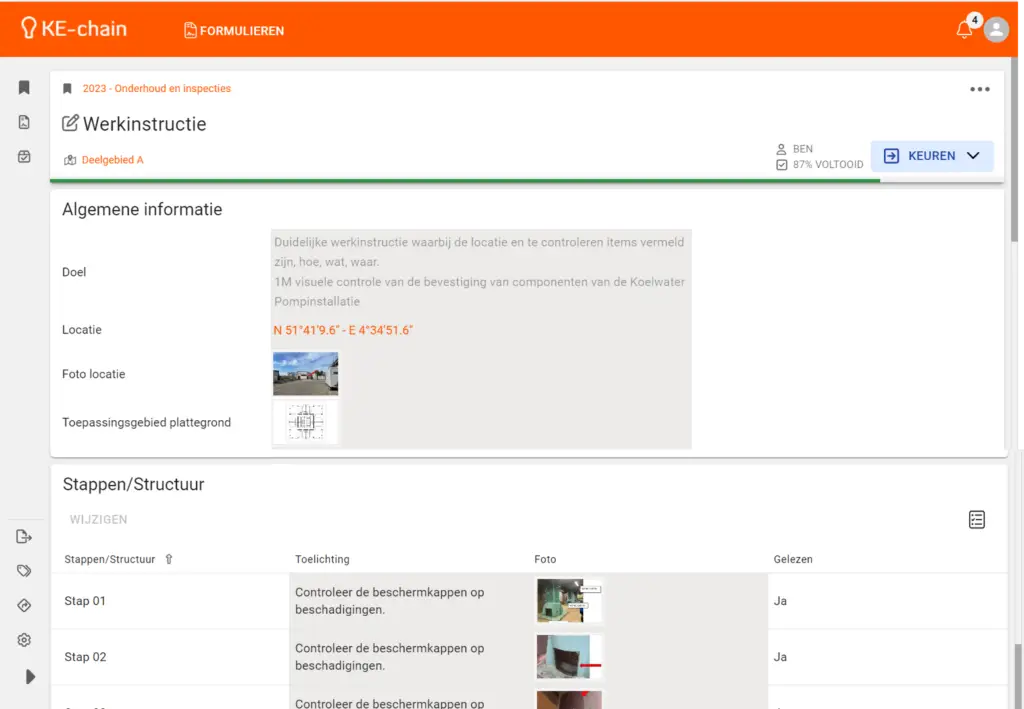Image resolution: width=1024 pixels, height=709 pixels.
Task: Open the forms document icon in sidebar
Action: (x=24, y=122)
